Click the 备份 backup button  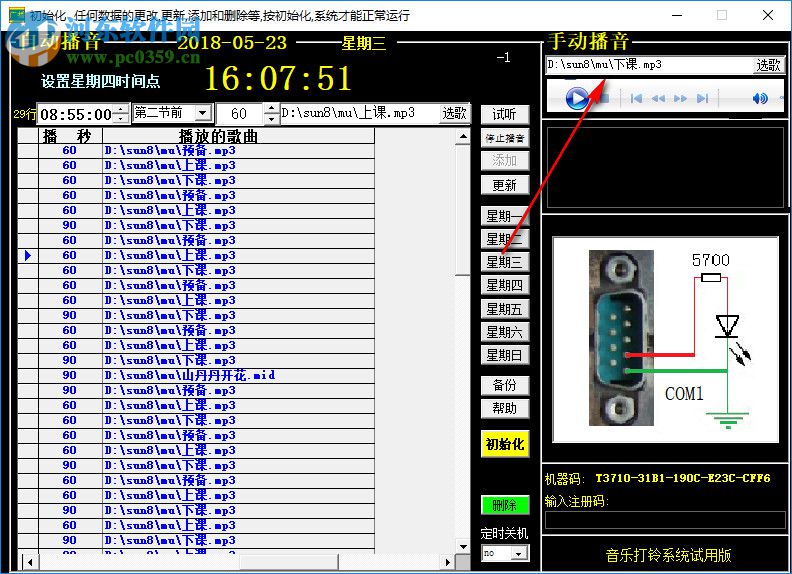pos(505,385)
